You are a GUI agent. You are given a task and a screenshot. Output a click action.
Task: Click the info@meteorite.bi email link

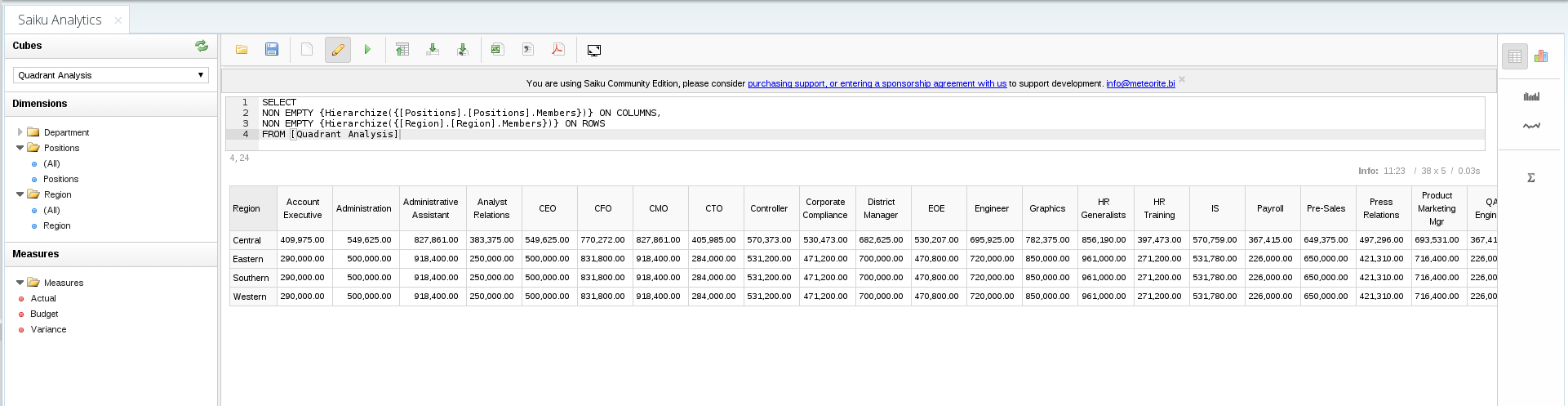point(1140,83)
